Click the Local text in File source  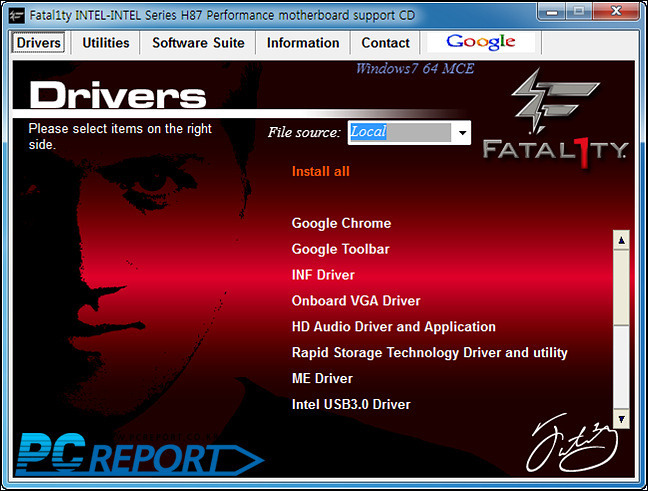point(368,132)
